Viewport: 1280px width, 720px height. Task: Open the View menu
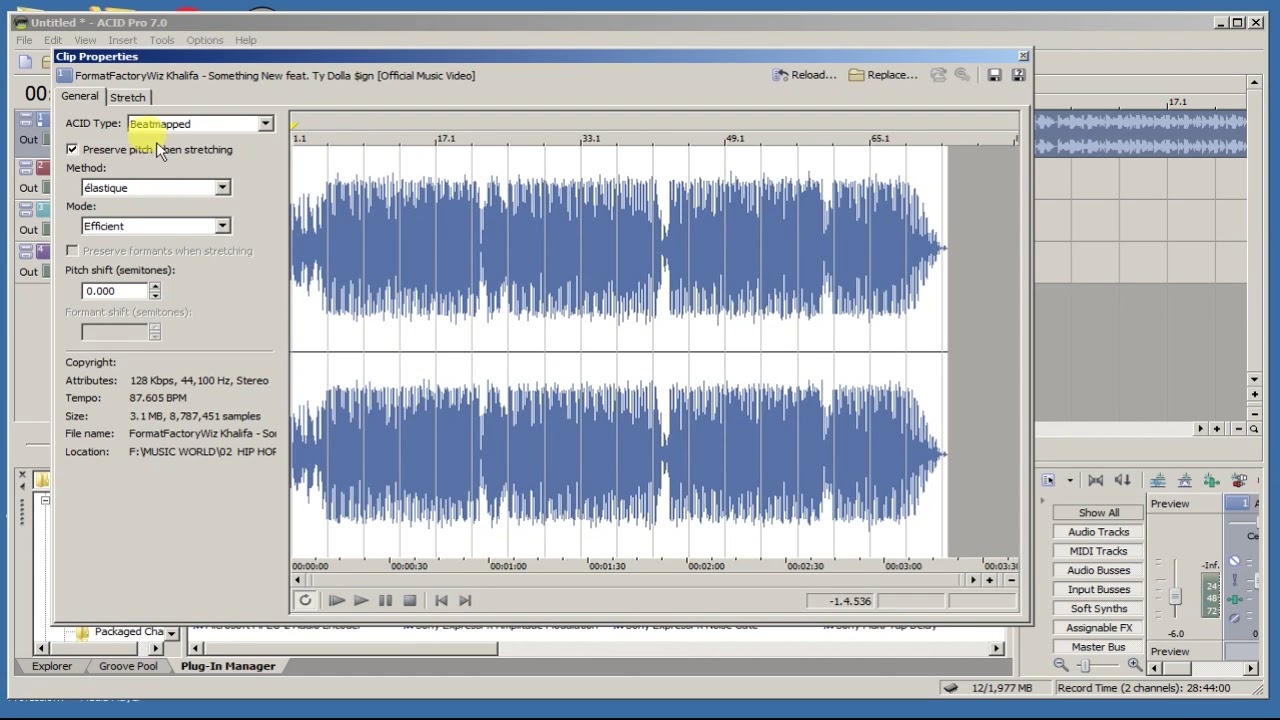[x=85, y=40]
